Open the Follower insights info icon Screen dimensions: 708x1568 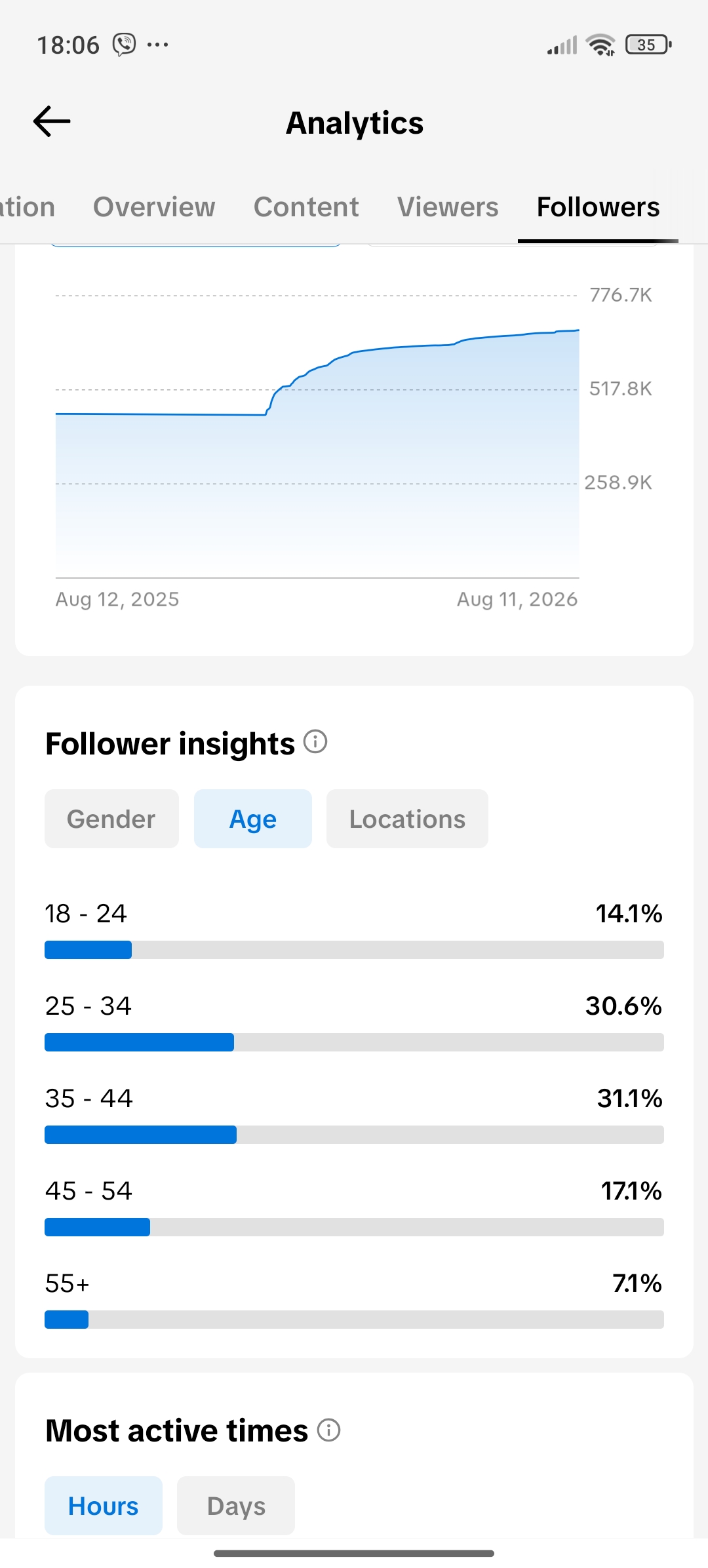[315, 742]
